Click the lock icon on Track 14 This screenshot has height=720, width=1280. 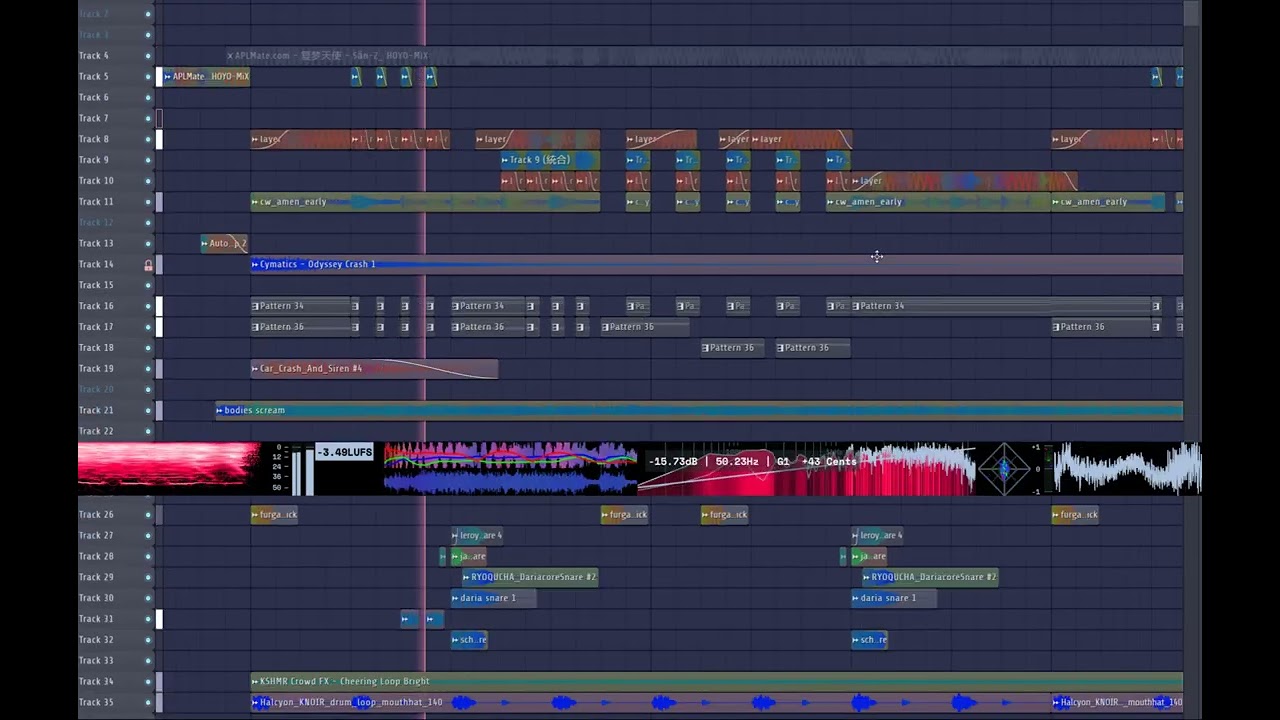tap(148, 265)
